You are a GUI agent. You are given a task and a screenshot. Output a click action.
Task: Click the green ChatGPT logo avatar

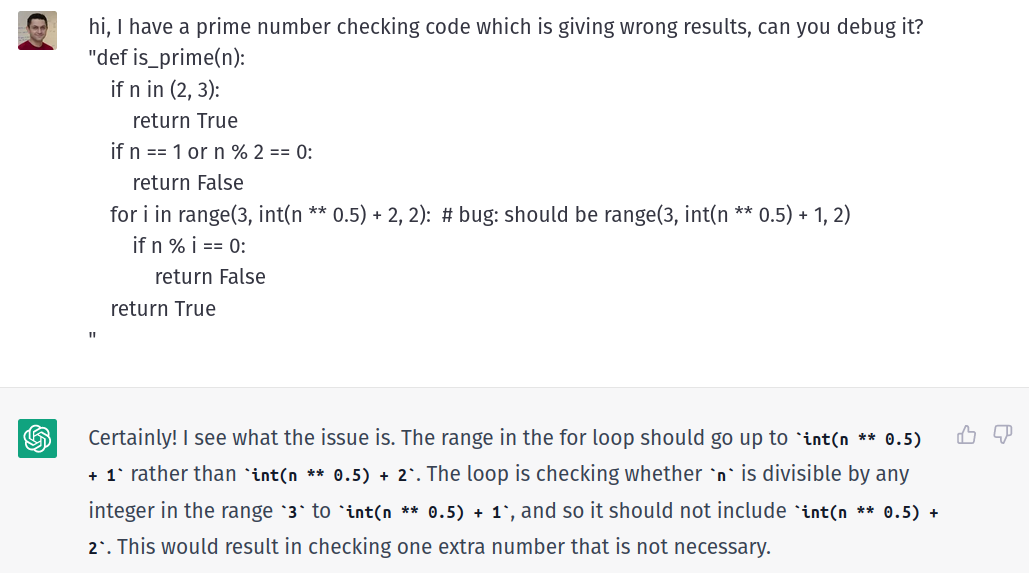pyautogui.click(x=37, y=438)
